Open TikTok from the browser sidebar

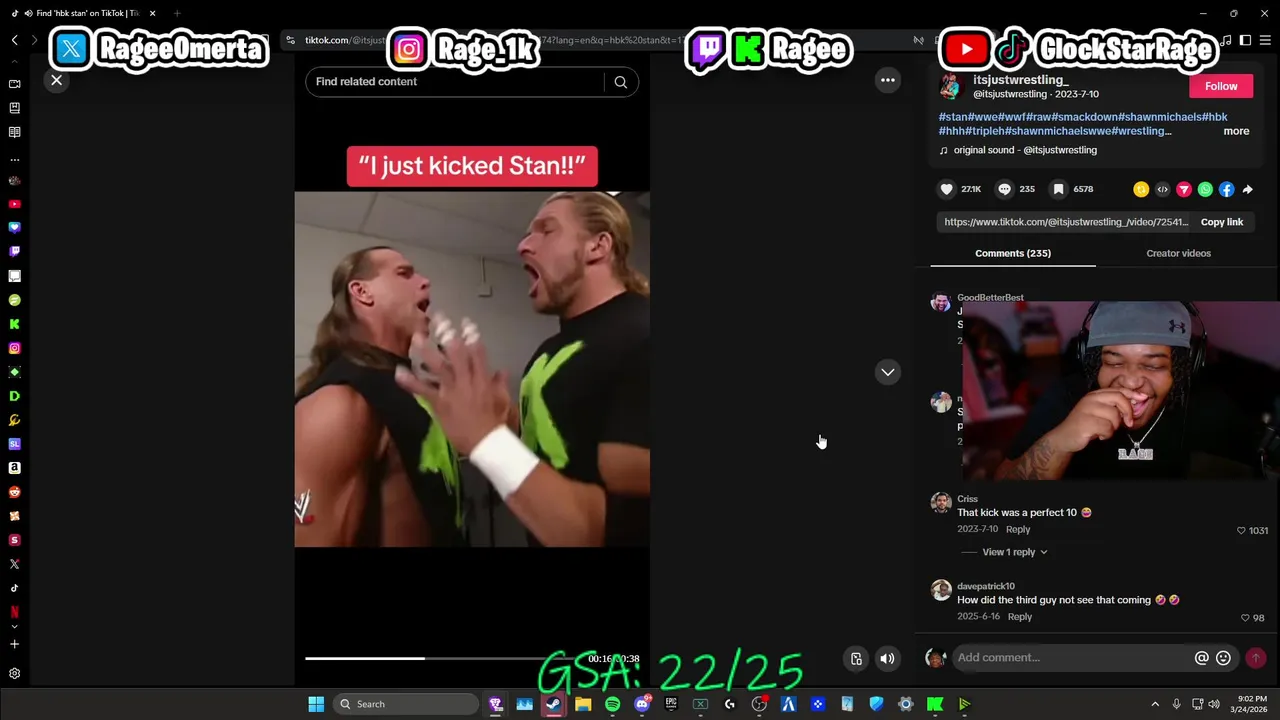pyautogui.click(x=14, y=588)
